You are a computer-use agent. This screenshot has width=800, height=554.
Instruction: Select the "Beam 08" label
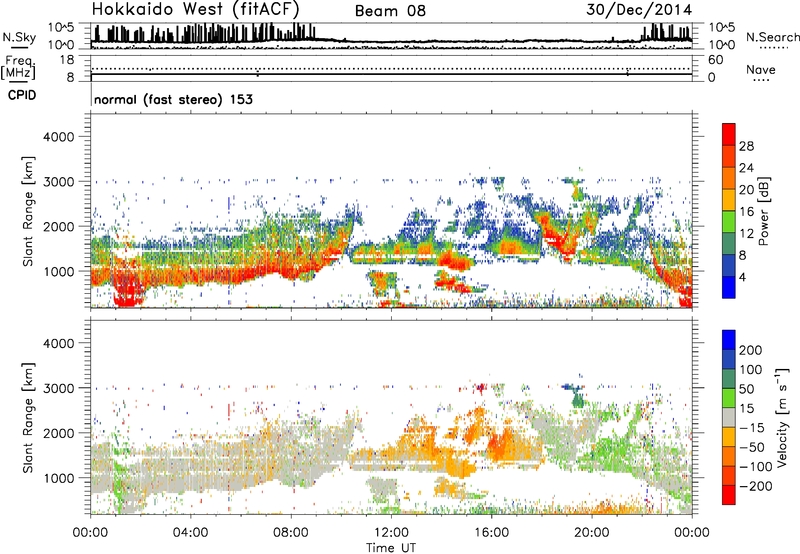click(390, 11)
